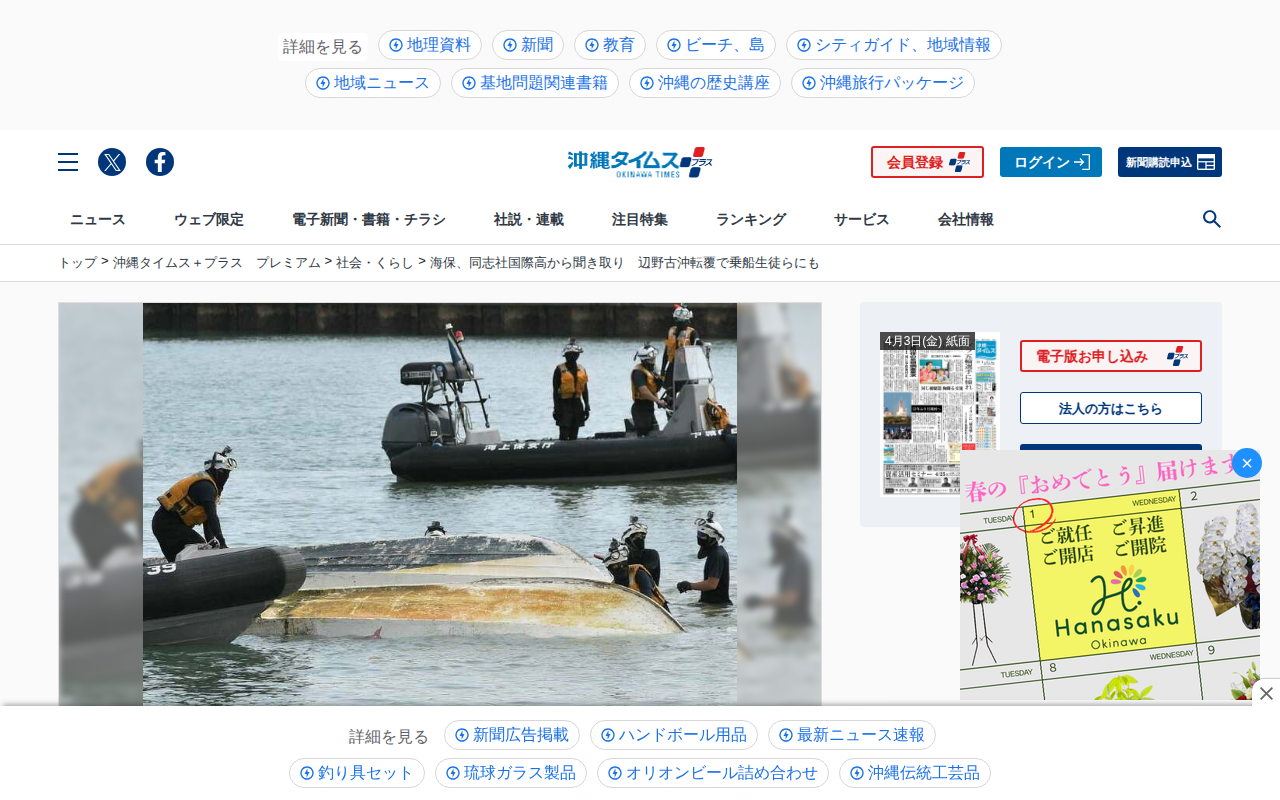Click 会員登録 button
This screenshot has height=800, width=1280.
click(927, 162)
